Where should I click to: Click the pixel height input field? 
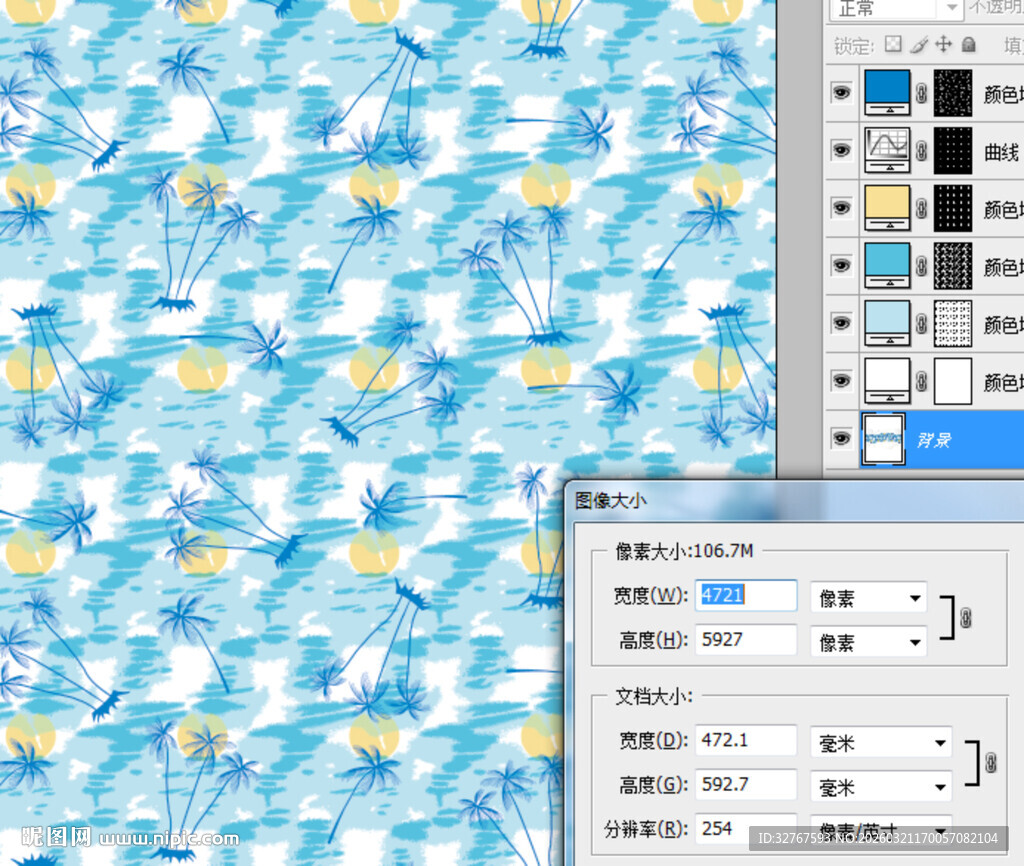(x=745, y=639)
